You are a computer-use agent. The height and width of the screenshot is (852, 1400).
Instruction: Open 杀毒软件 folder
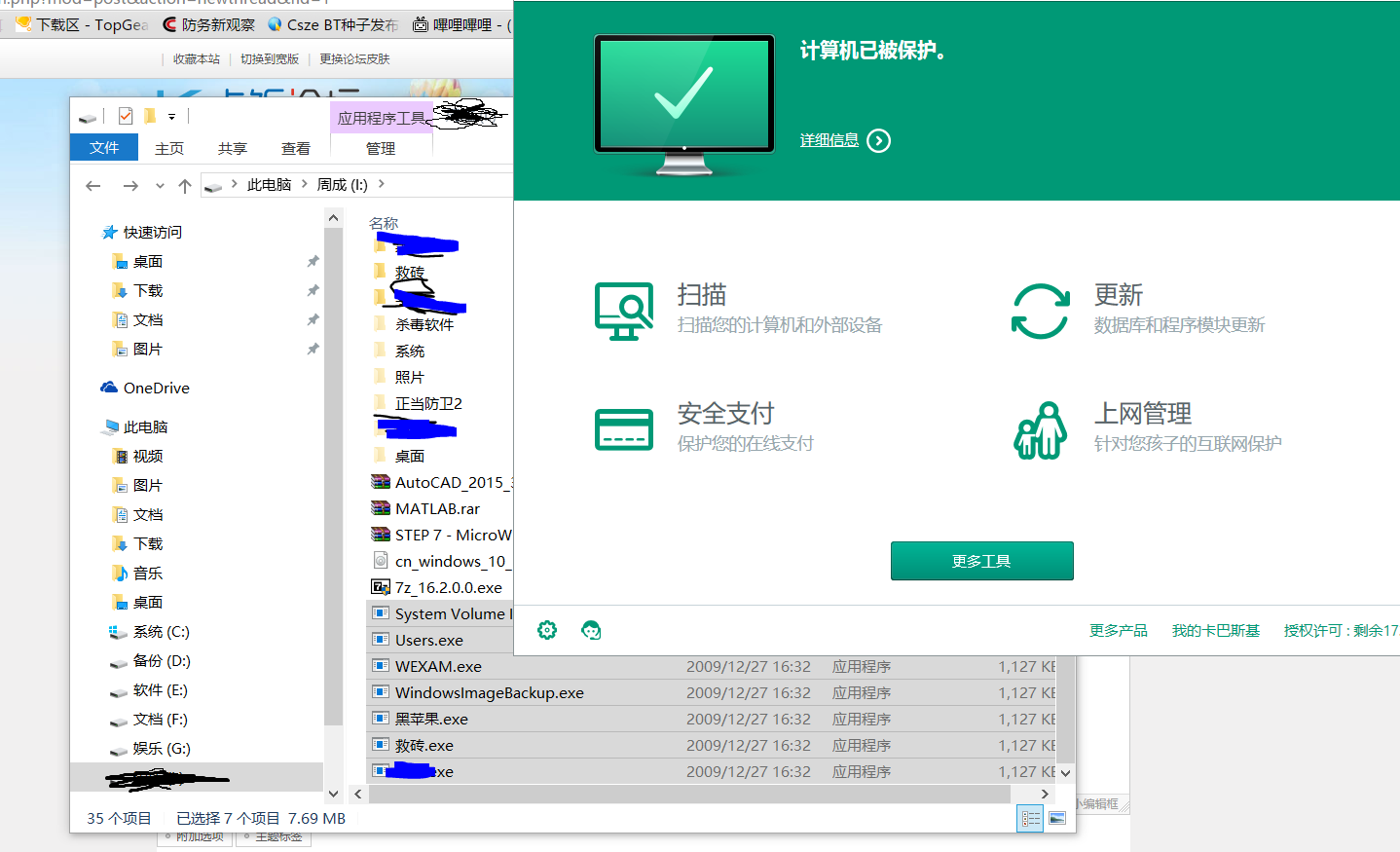tap(415, 324)
